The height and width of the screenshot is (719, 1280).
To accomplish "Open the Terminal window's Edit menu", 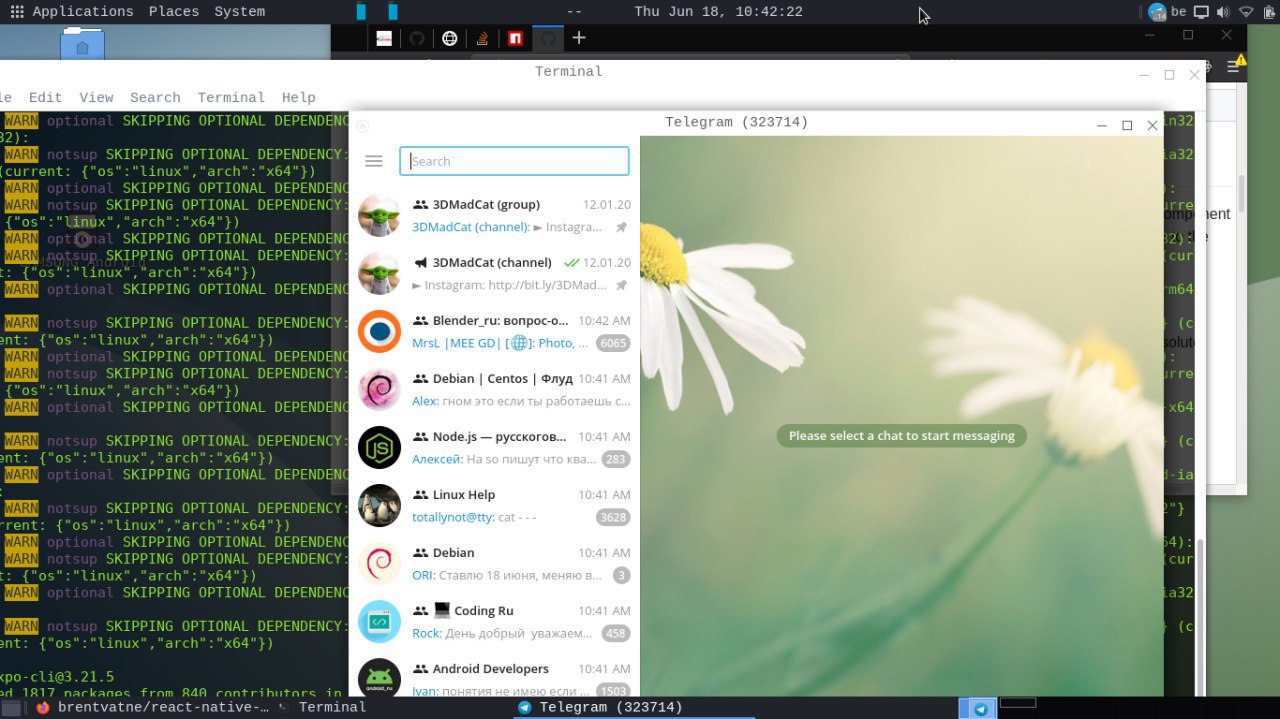I will [x=45, y=97].
